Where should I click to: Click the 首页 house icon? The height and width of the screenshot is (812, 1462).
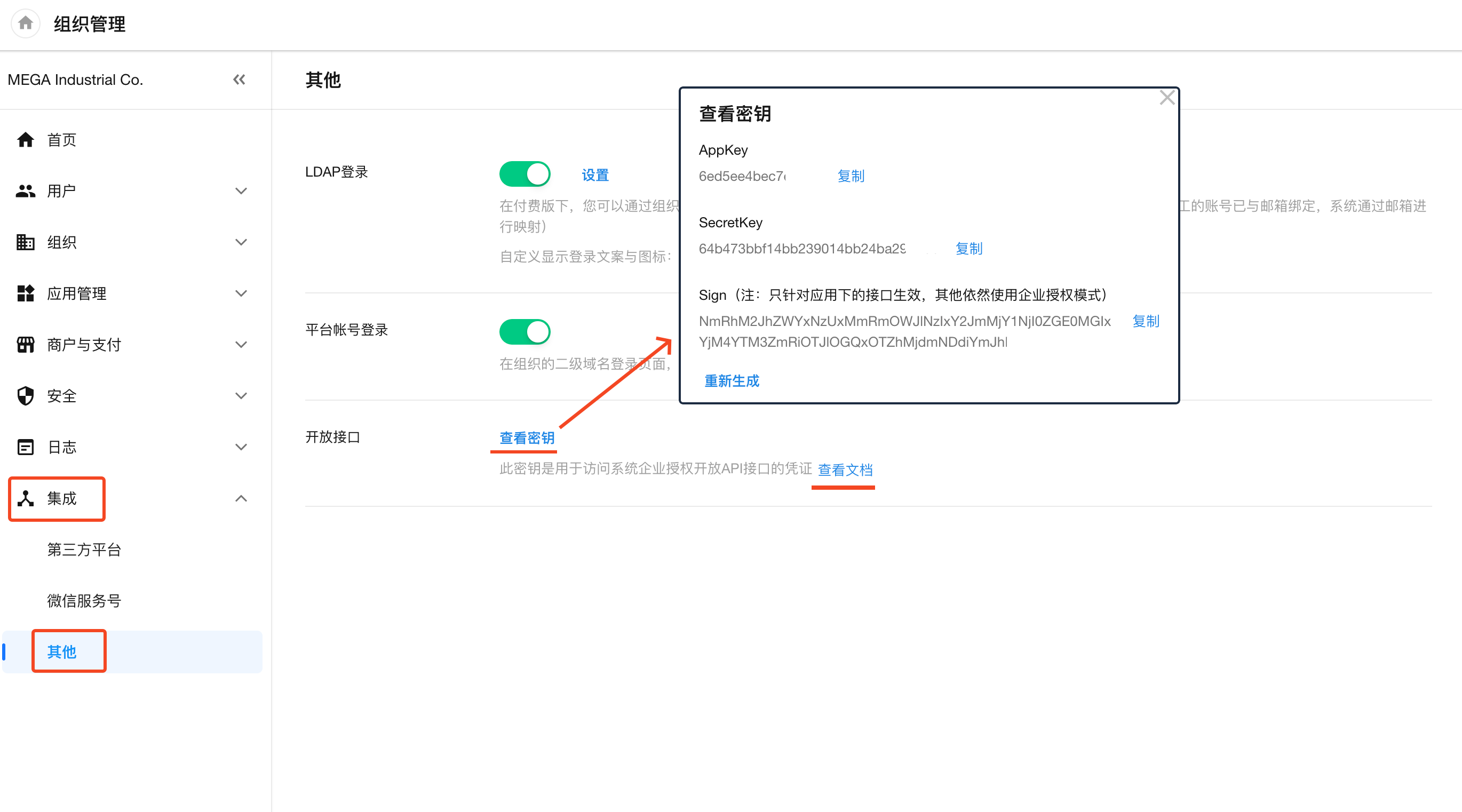coord(26,140)
